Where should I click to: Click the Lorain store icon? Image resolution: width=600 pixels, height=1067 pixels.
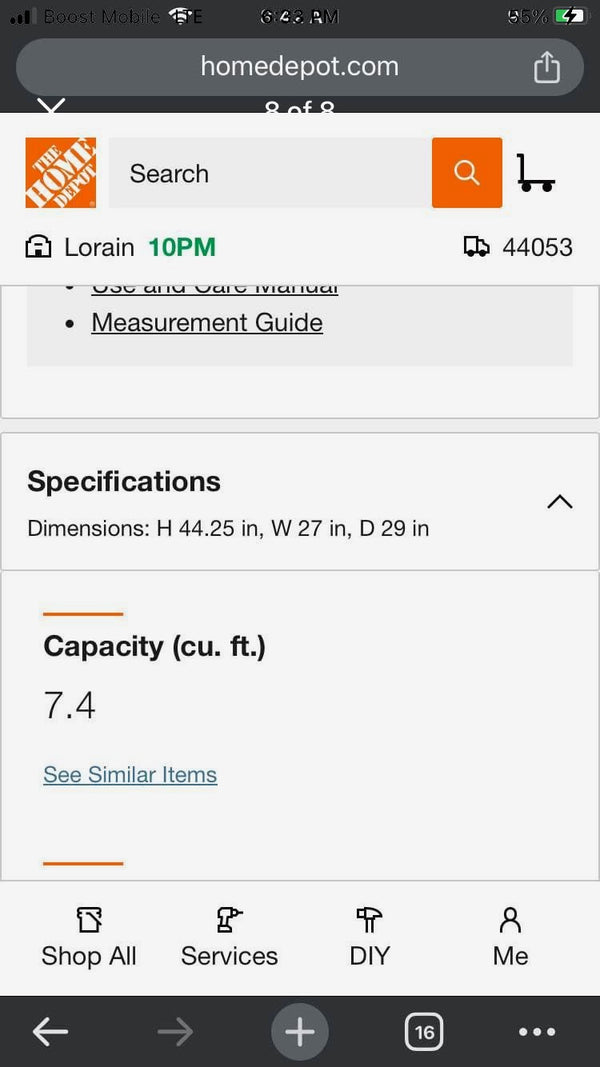click(x=38, y=247)
